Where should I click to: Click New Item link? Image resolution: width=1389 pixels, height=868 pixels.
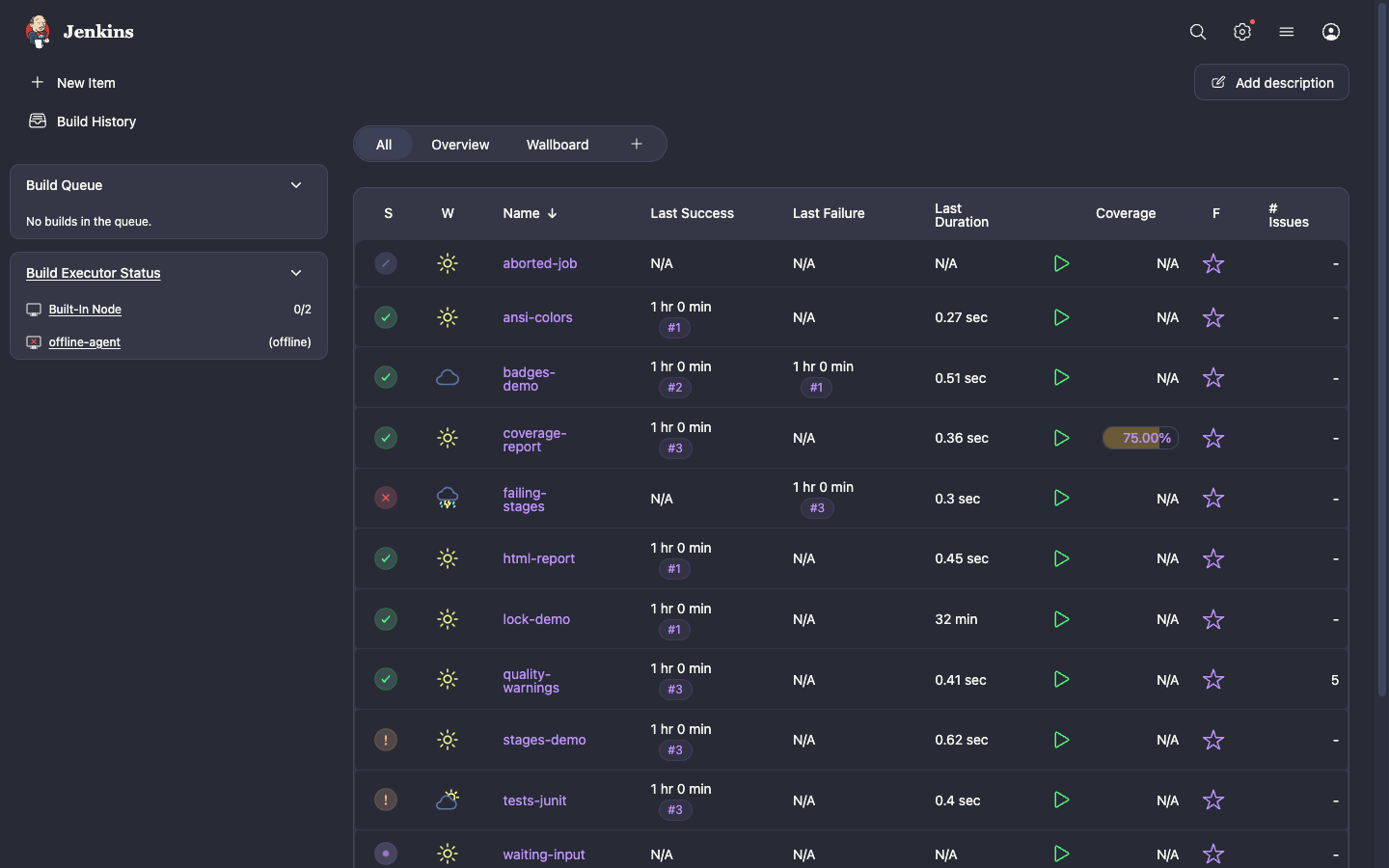click(x=86, y=83)
